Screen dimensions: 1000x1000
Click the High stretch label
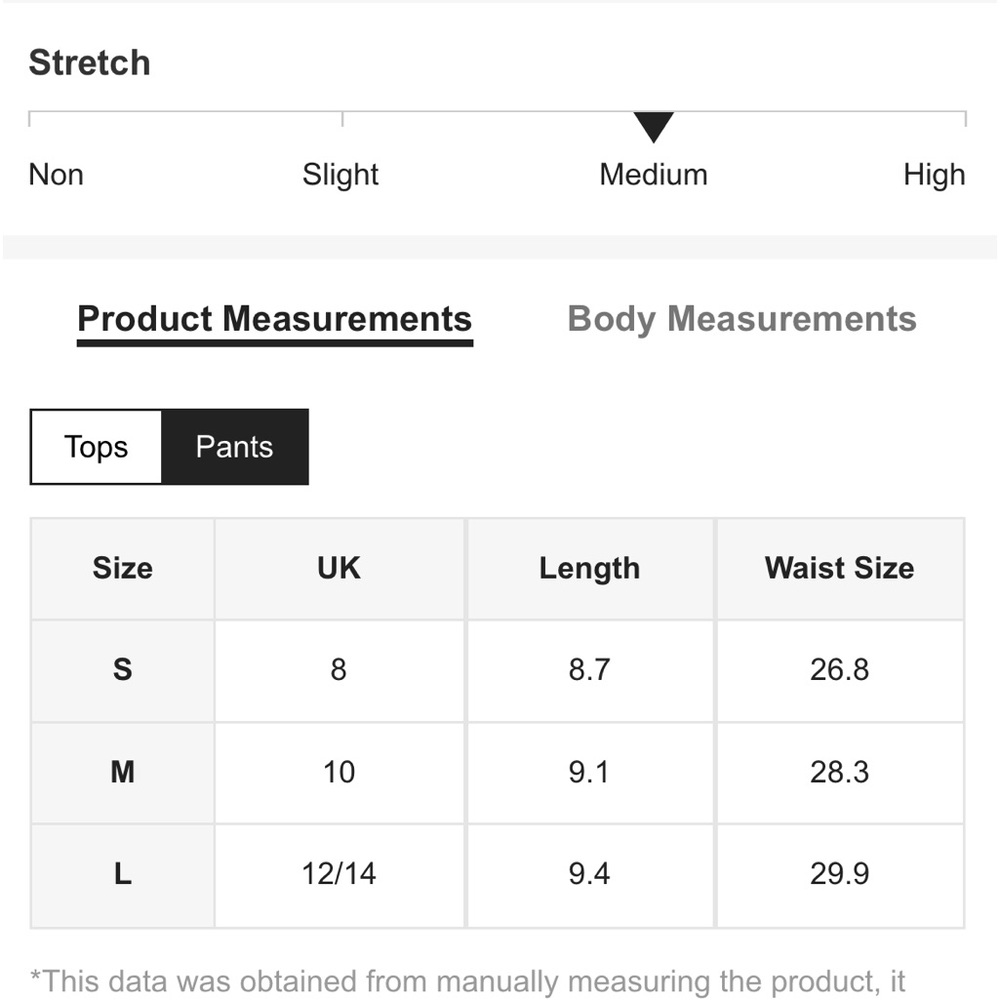934,175
